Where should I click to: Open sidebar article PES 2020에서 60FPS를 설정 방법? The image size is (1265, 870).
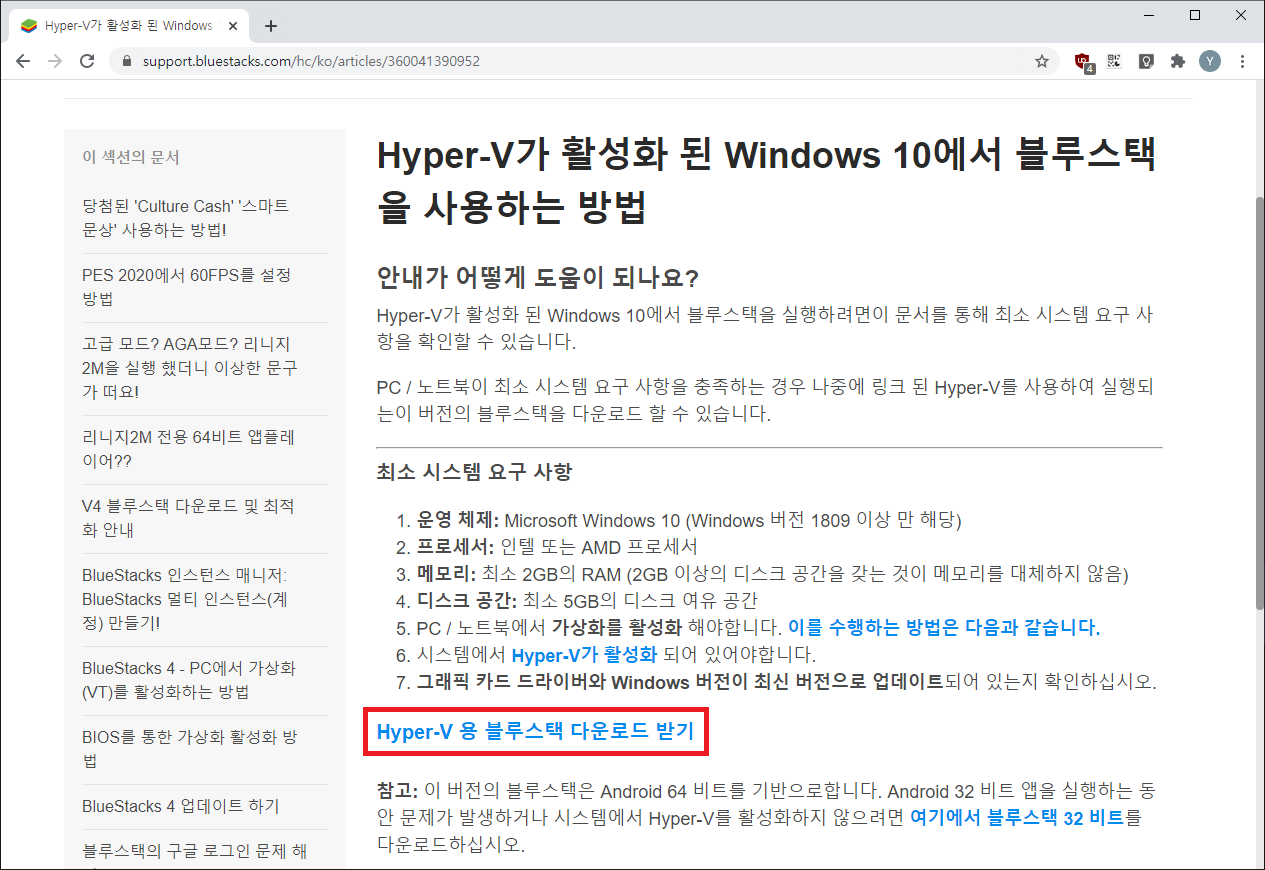point(186,287)
